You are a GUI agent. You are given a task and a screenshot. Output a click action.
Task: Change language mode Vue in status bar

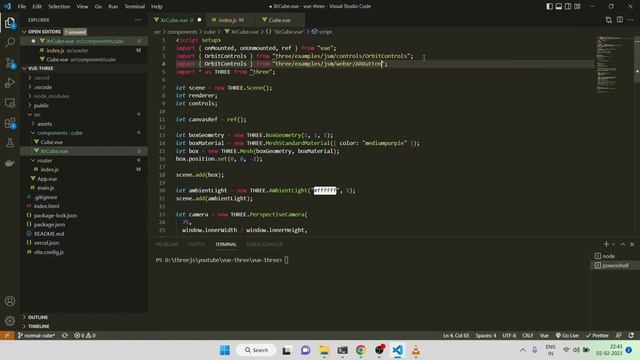coord(544,336)
